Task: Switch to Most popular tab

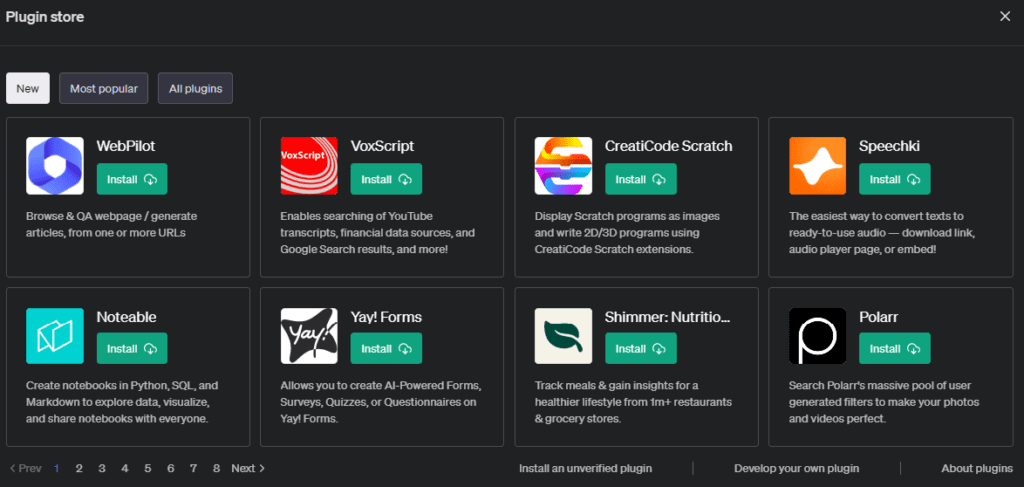Action: [x=104, y=88]
